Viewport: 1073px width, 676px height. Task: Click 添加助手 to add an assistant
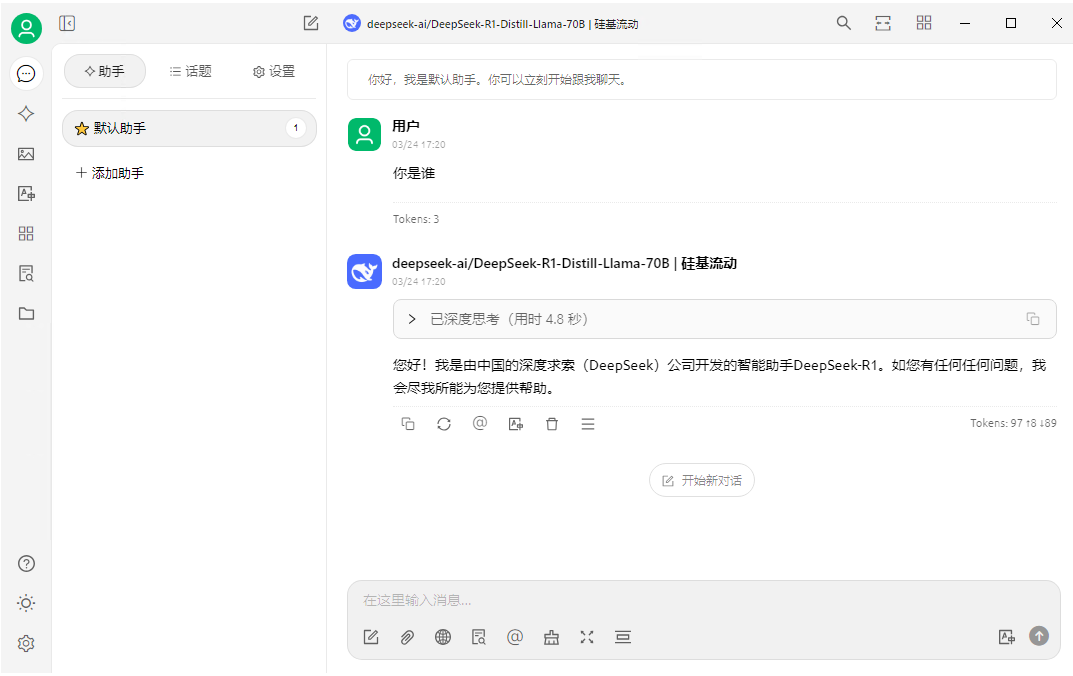click(110, 173)
